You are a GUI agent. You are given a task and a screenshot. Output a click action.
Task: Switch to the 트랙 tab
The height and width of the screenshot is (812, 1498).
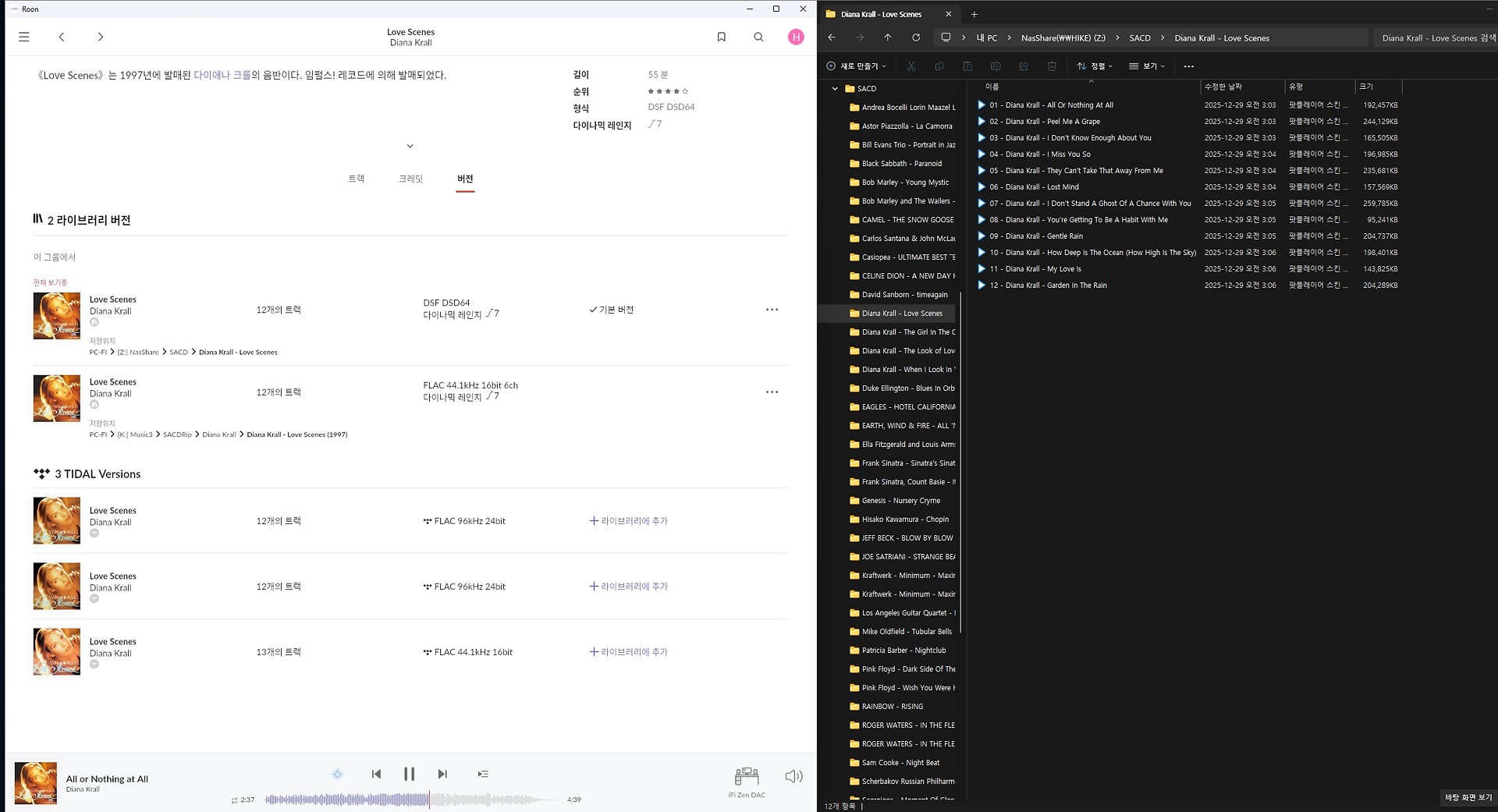pos(356,179)
